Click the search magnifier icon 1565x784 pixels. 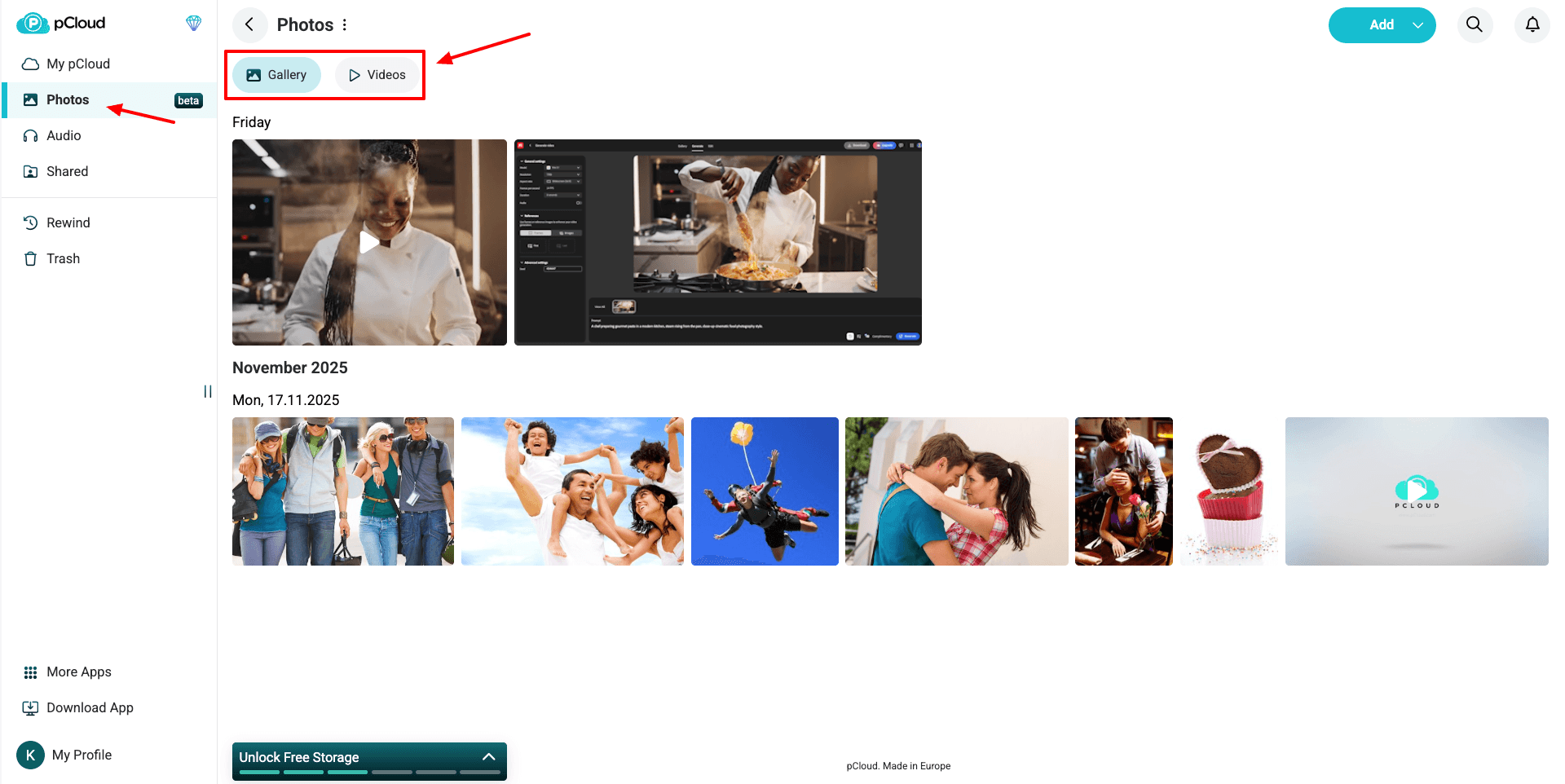coord(1475,24)
